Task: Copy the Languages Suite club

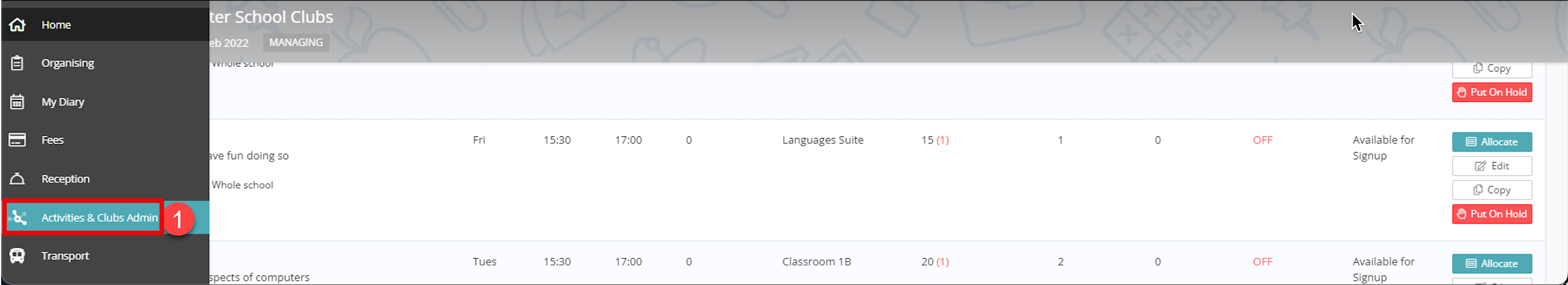Action: [x=1492, y=190]
